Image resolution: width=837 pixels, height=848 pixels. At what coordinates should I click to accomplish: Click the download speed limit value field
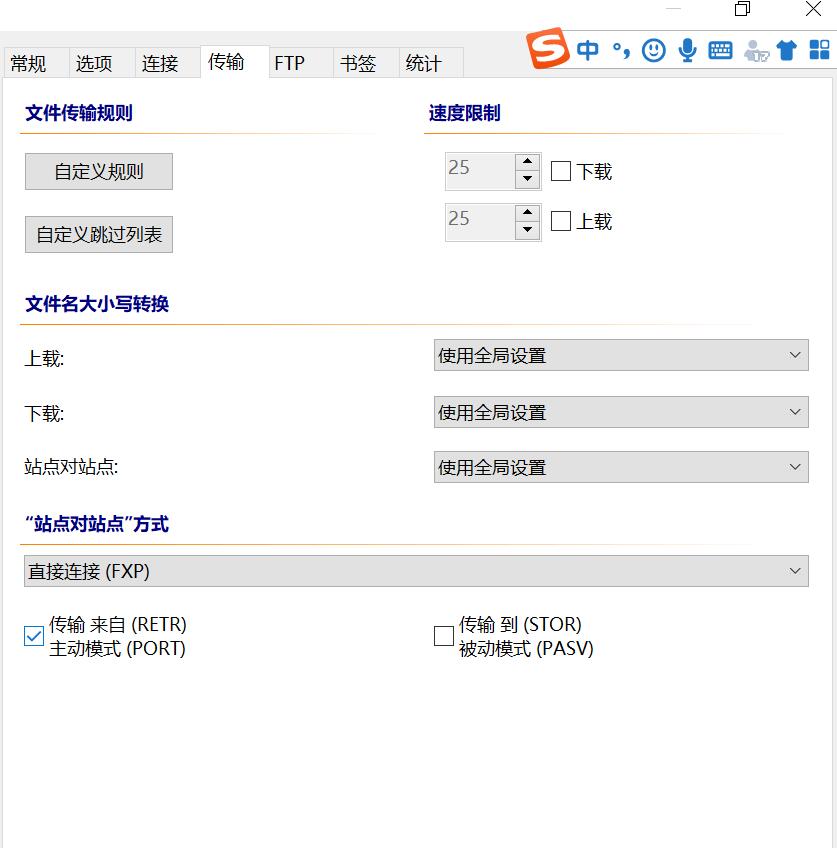479,171
